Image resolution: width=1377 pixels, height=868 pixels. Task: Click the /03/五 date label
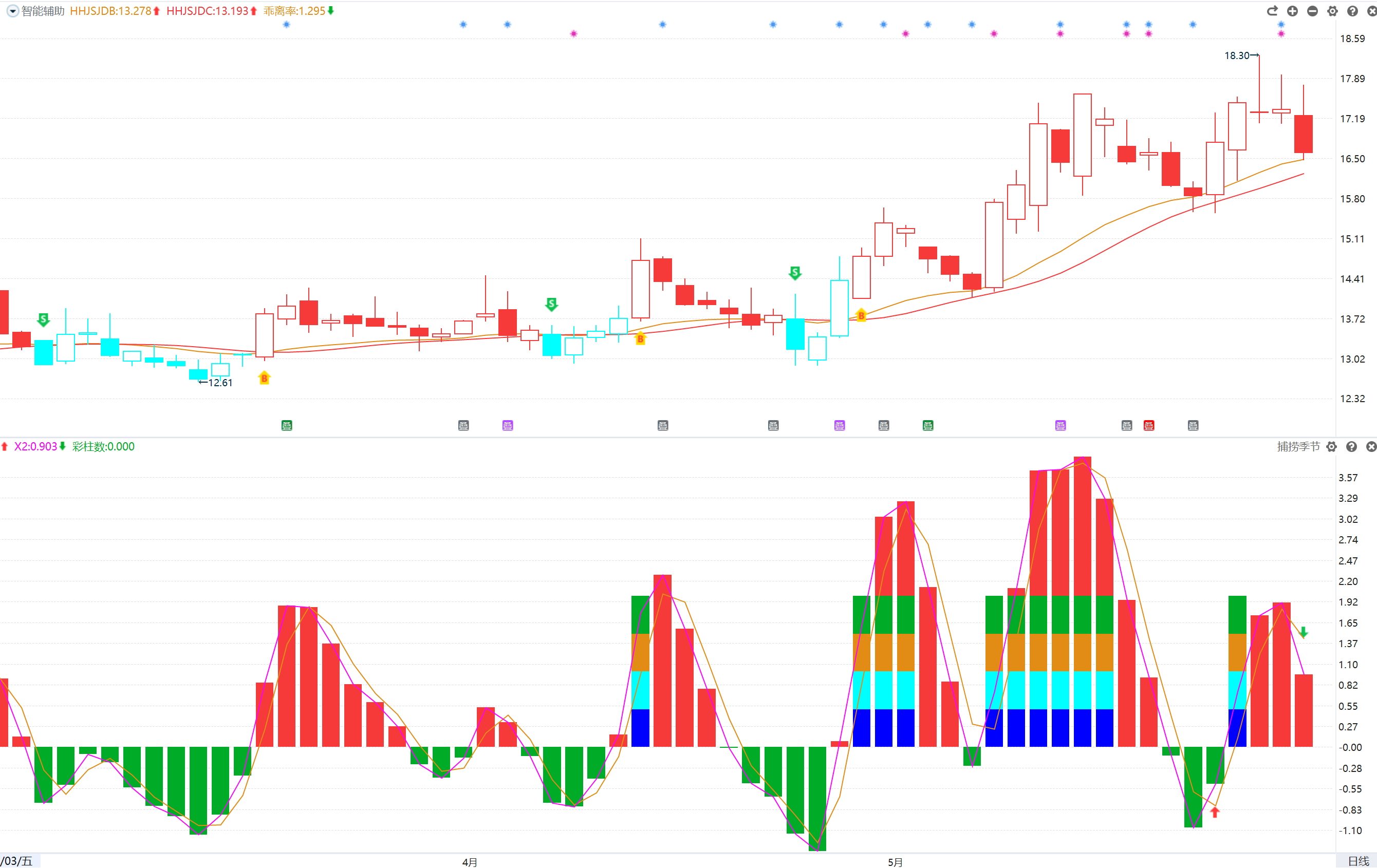[x=17, y=861]
